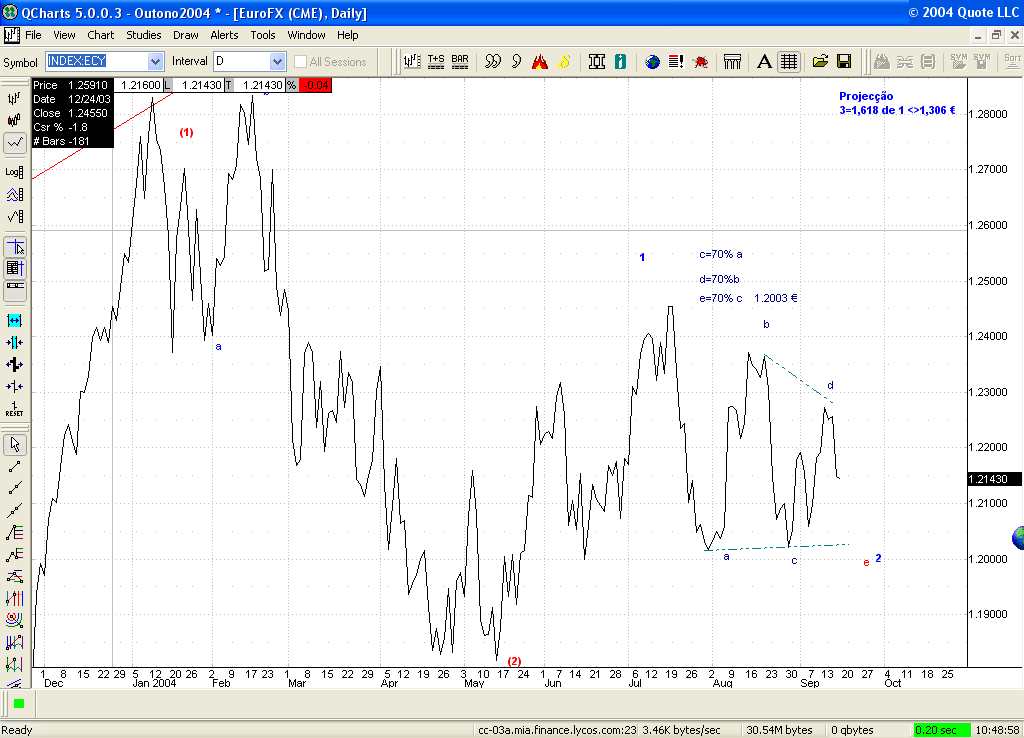Switch the chart to Logarithmic scale
Screen dimensions: 1024x738
coord(14,172)
